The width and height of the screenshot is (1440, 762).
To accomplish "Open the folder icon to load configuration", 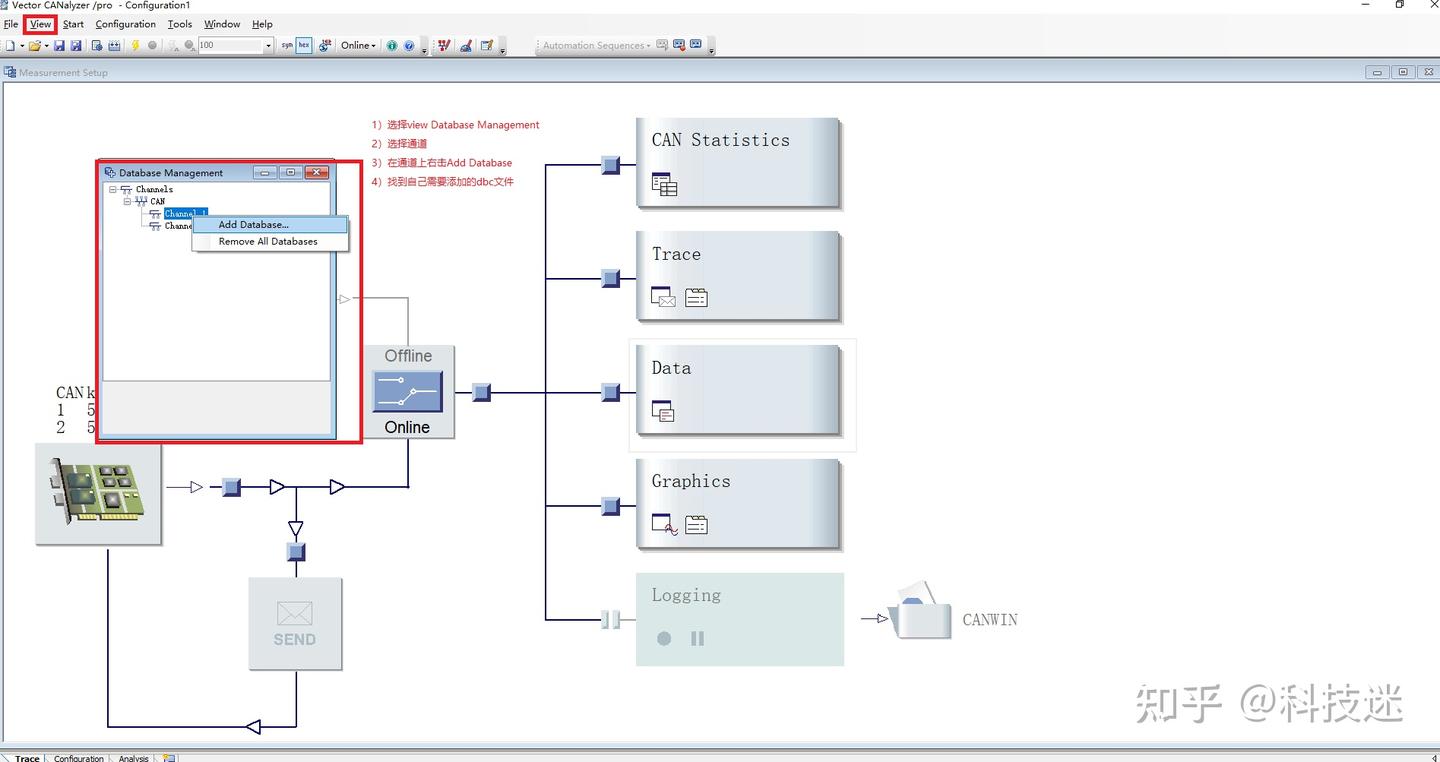I will 35,45.
